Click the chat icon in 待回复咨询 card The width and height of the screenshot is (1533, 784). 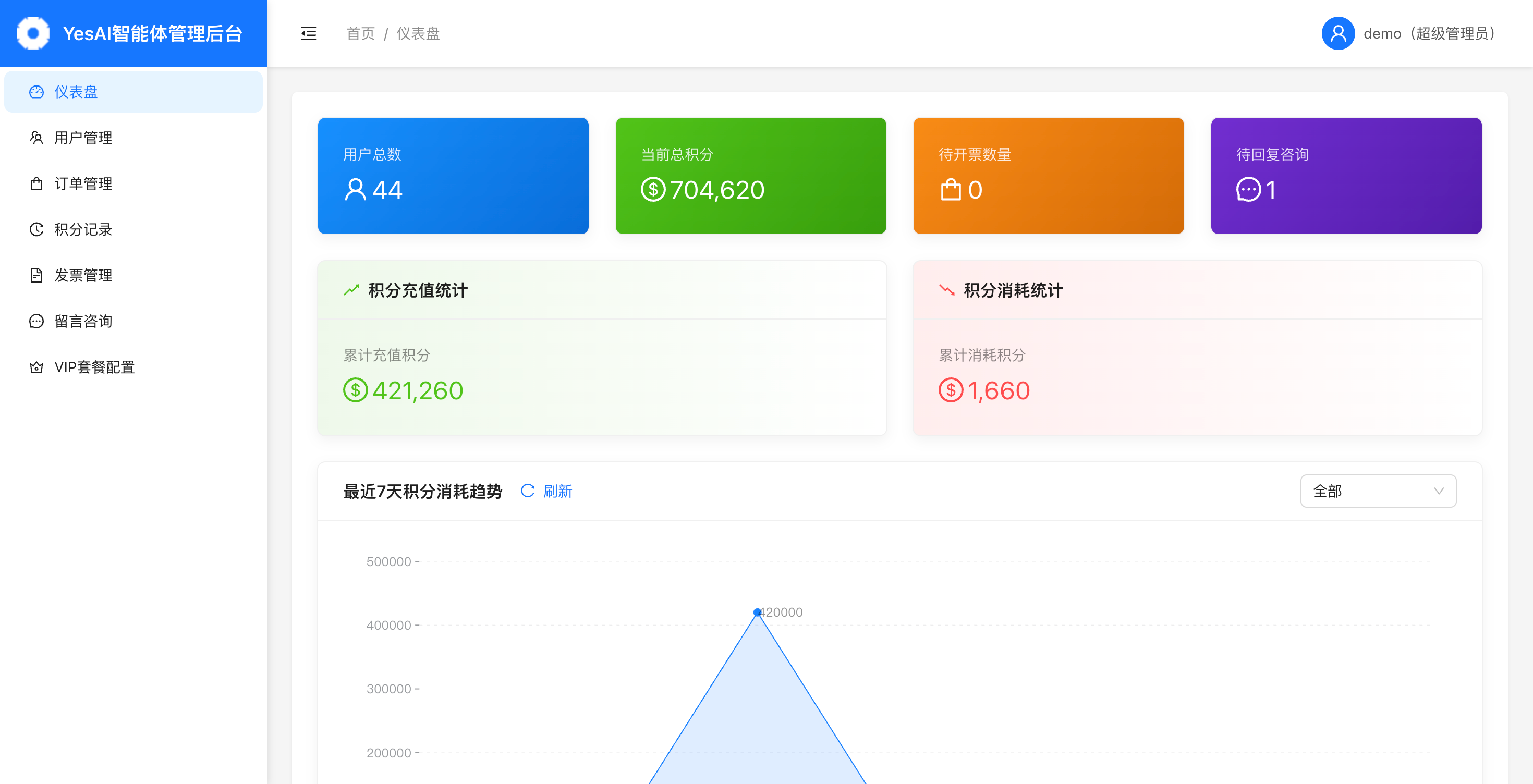point(1248,190)
